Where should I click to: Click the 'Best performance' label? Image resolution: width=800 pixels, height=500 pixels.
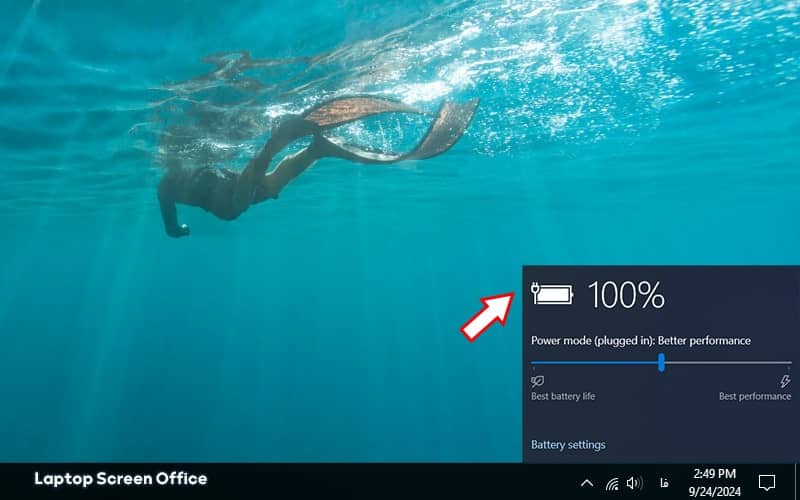[755, 396]
